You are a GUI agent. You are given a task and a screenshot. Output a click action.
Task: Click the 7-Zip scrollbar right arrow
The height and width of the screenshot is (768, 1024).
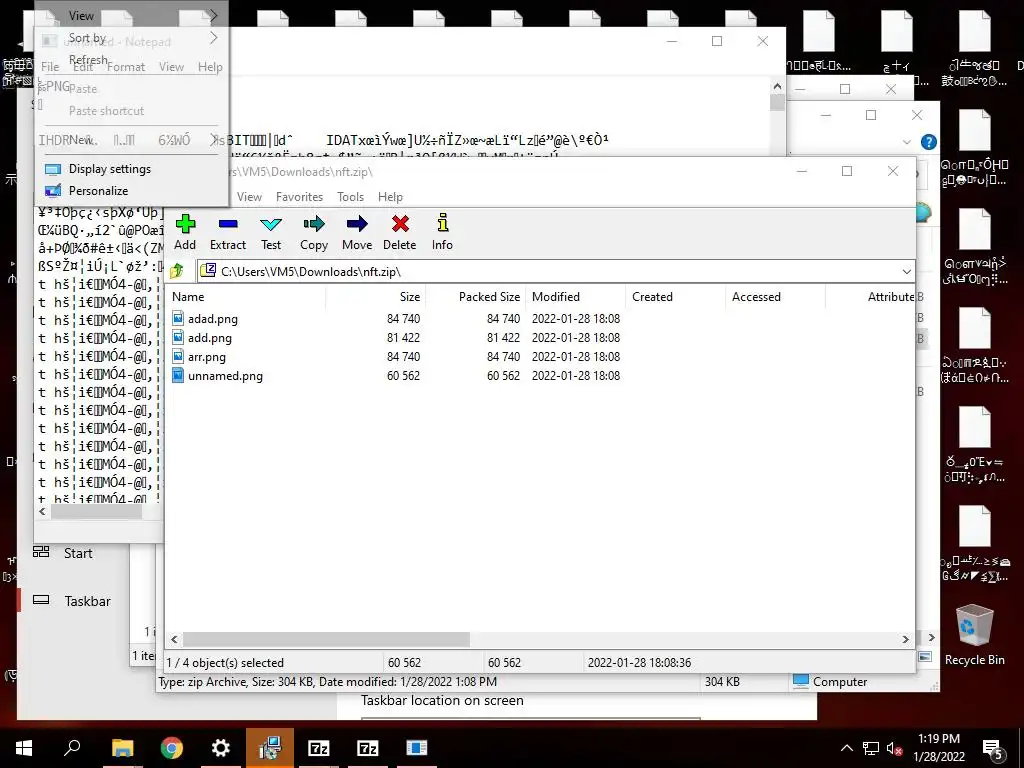tap(906, 639)
